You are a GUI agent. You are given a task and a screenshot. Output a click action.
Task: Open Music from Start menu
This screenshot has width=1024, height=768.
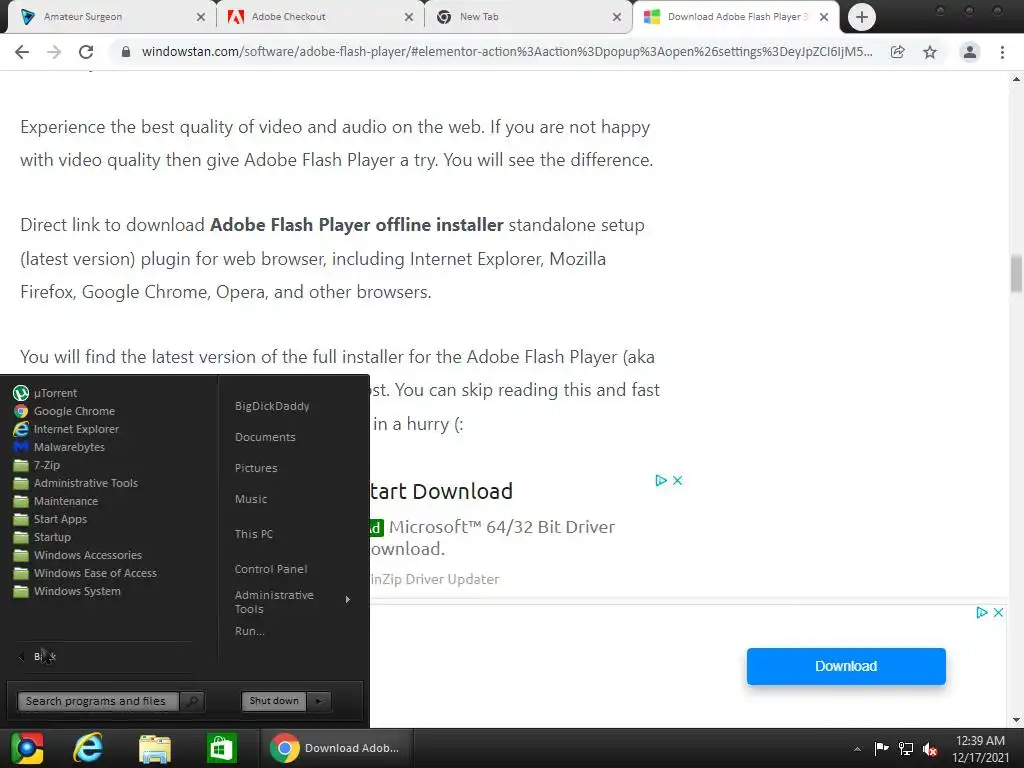click(251, 499)
